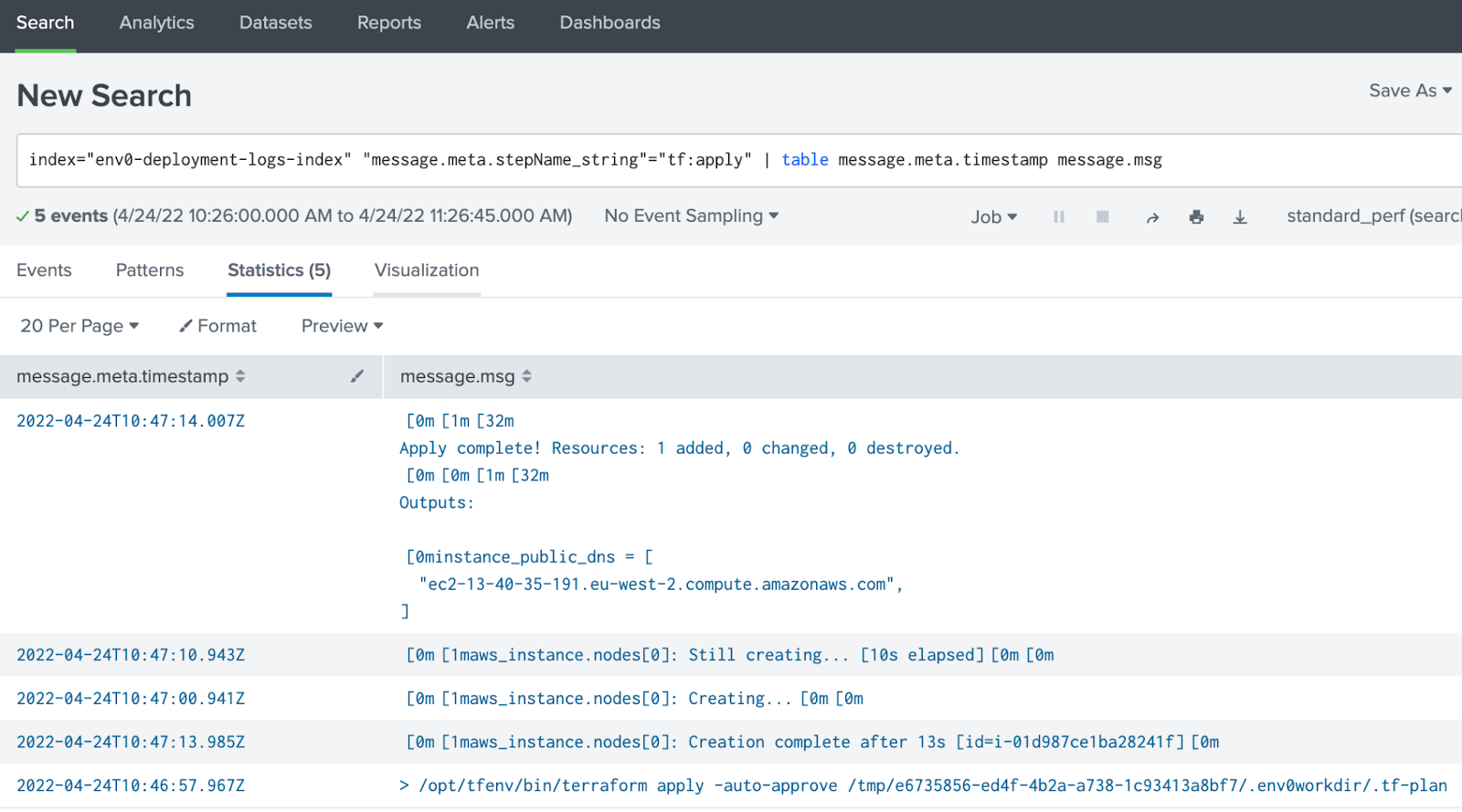Expand the Job menu
This screenshot has width=1462, height=812.
point(993,217)
